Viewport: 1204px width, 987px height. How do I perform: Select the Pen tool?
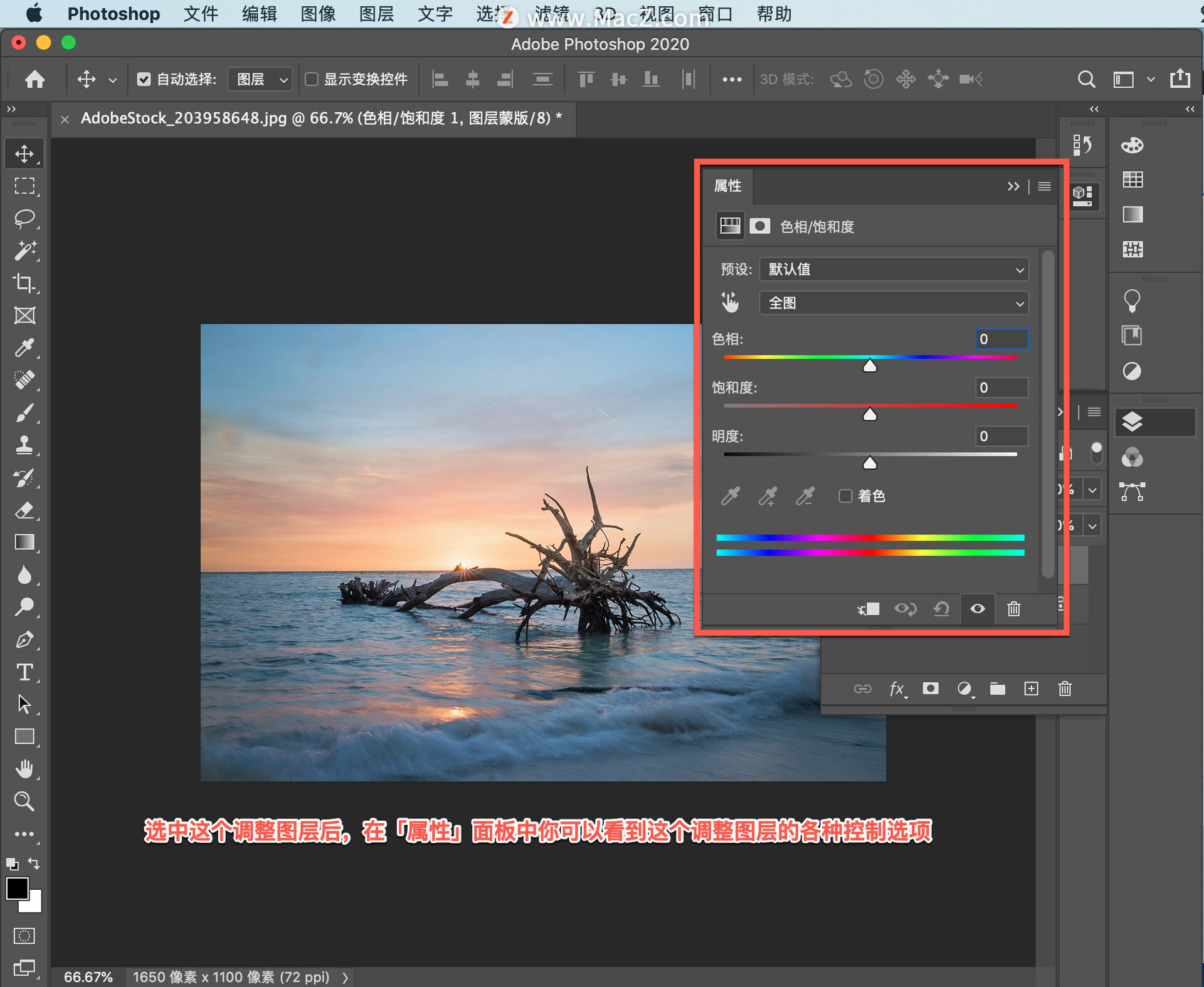[24, 640]
